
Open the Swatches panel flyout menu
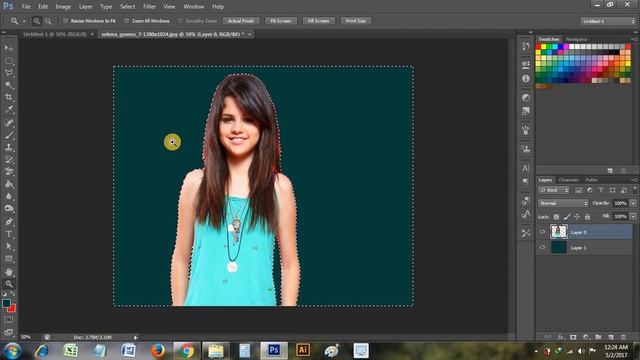point(634,39)
